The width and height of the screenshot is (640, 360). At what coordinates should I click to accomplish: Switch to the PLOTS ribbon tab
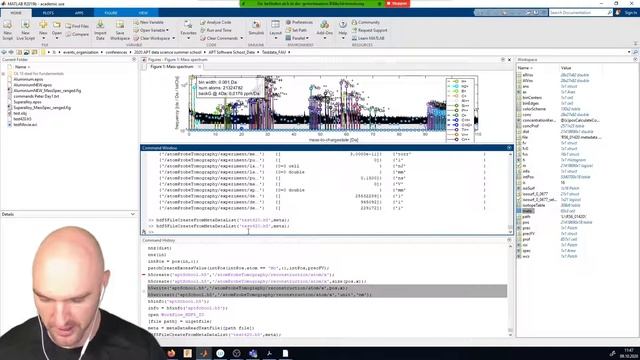coord(48,13)
